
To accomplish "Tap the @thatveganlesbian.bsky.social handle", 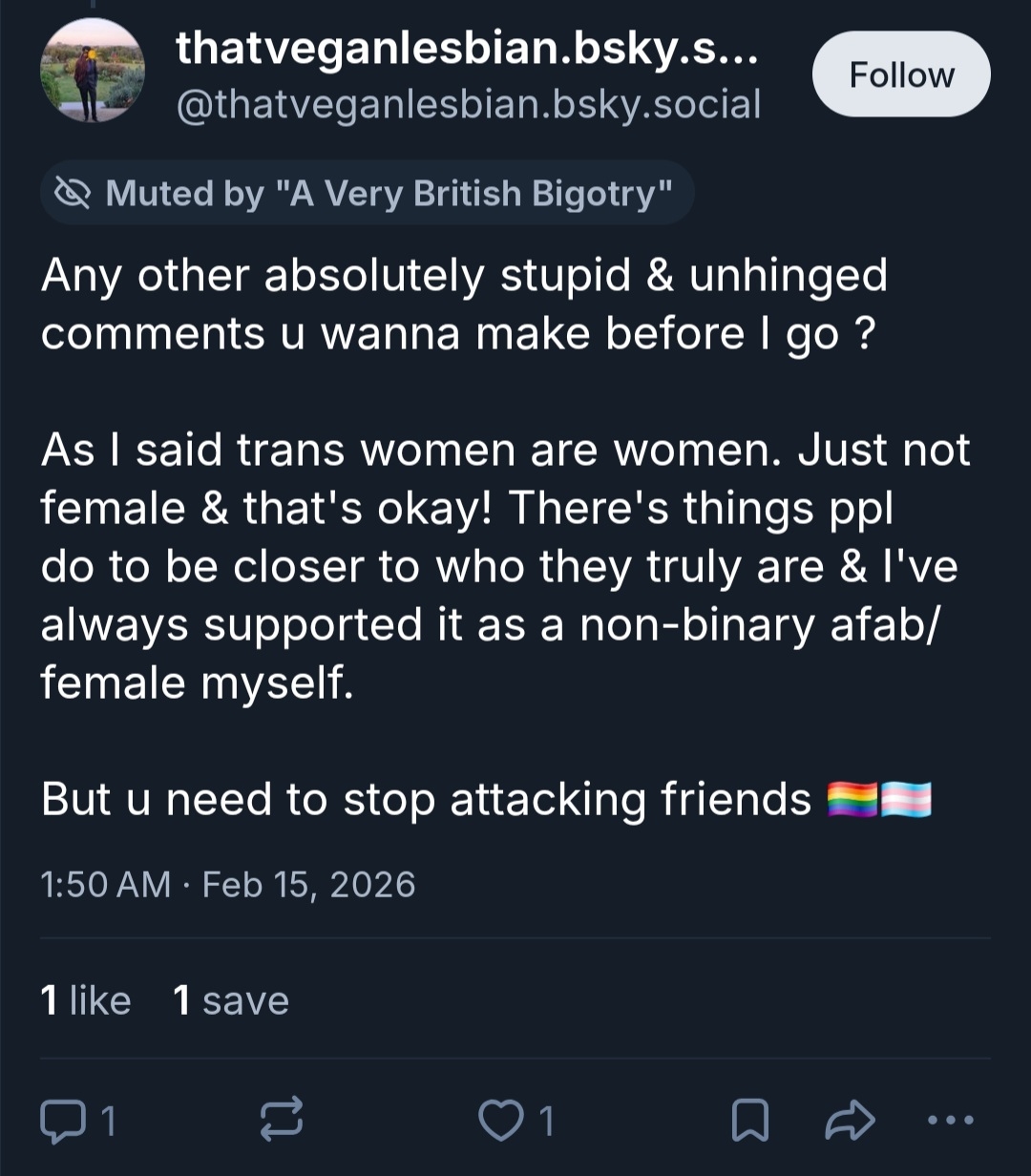I will [468, 104].
